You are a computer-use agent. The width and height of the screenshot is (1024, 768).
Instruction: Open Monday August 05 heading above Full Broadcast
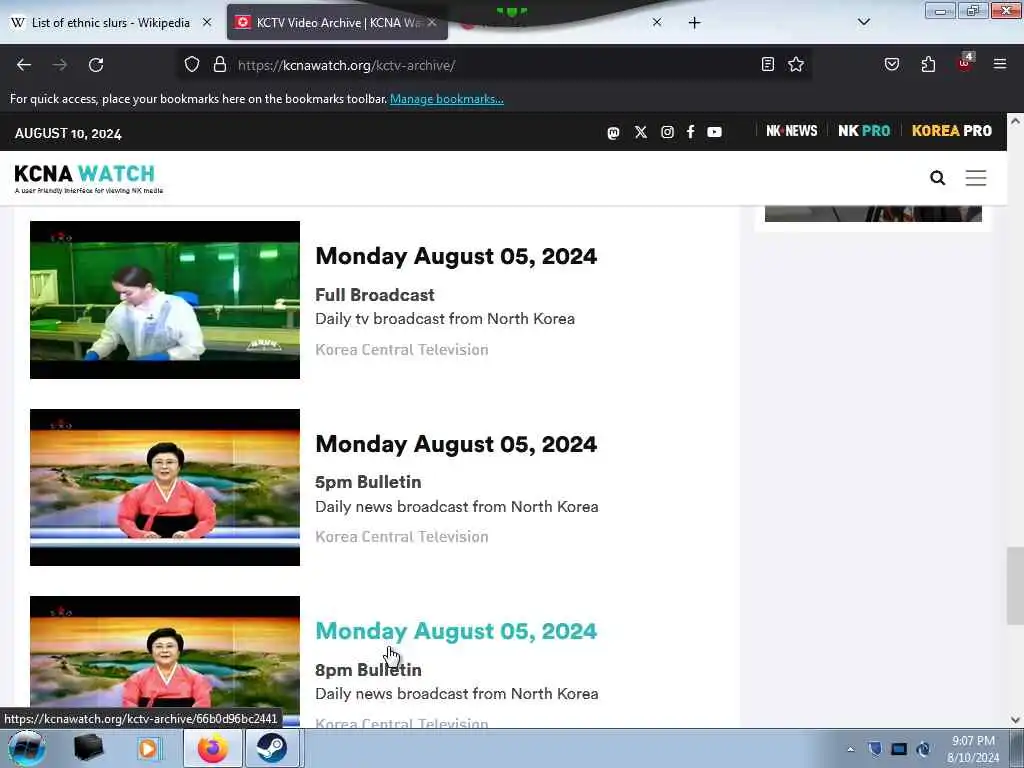tap(456, 256)
